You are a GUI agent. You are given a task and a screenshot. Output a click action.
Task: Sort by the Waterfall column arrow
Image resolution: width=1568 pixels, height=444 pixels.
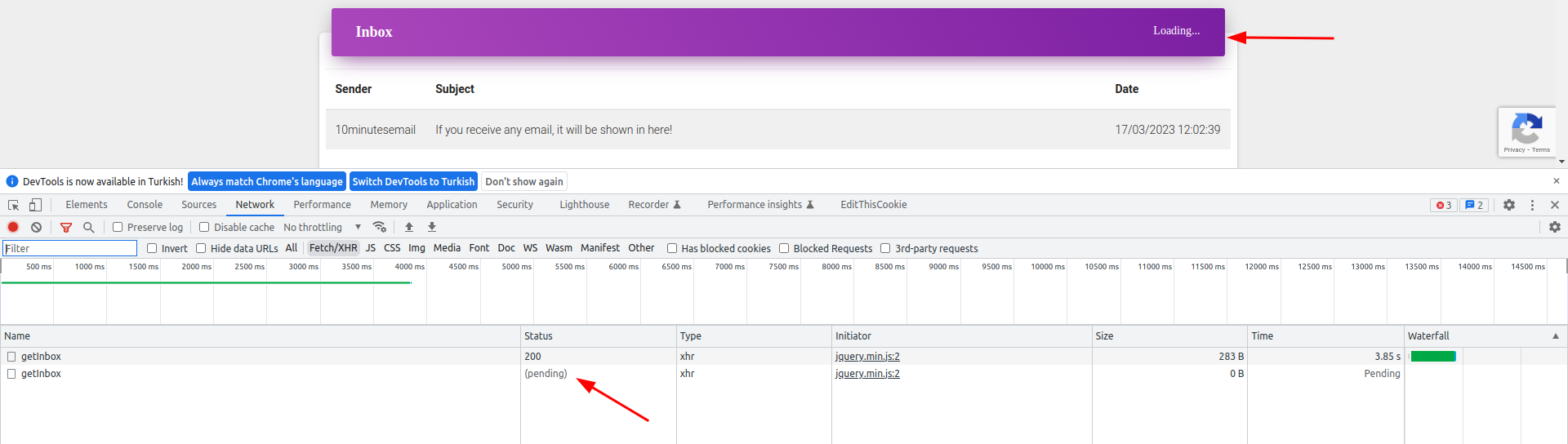coord(1555,335)
